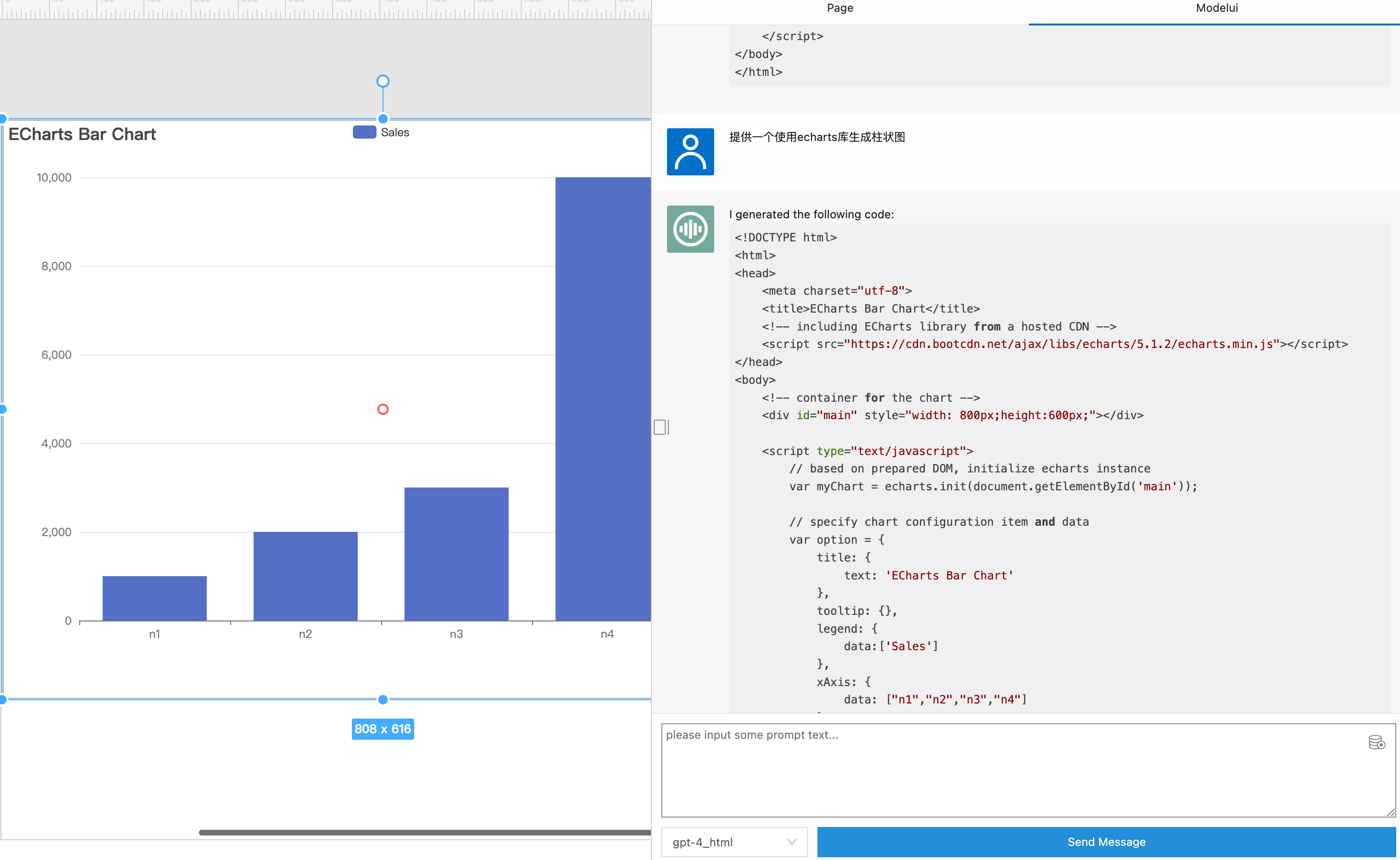Screen dimensions: 1400x860
Task: Click the n1 x-axis label
Action: [x=155, y=634]
